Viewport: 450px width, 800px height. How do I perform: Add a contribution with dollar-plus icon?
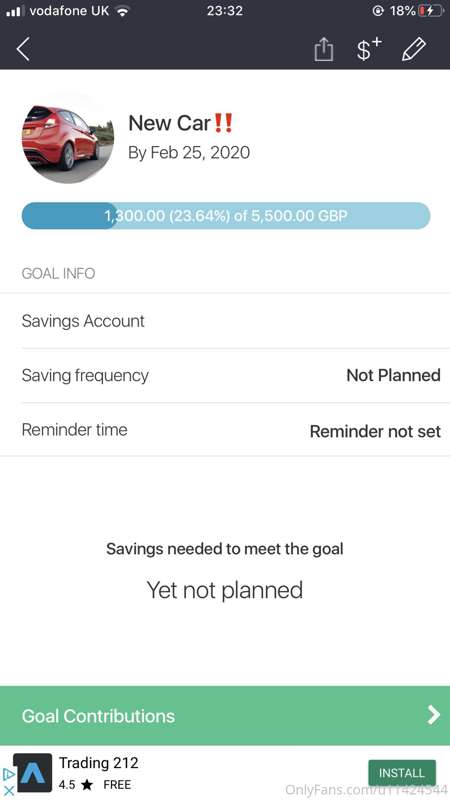pos(368,49)
